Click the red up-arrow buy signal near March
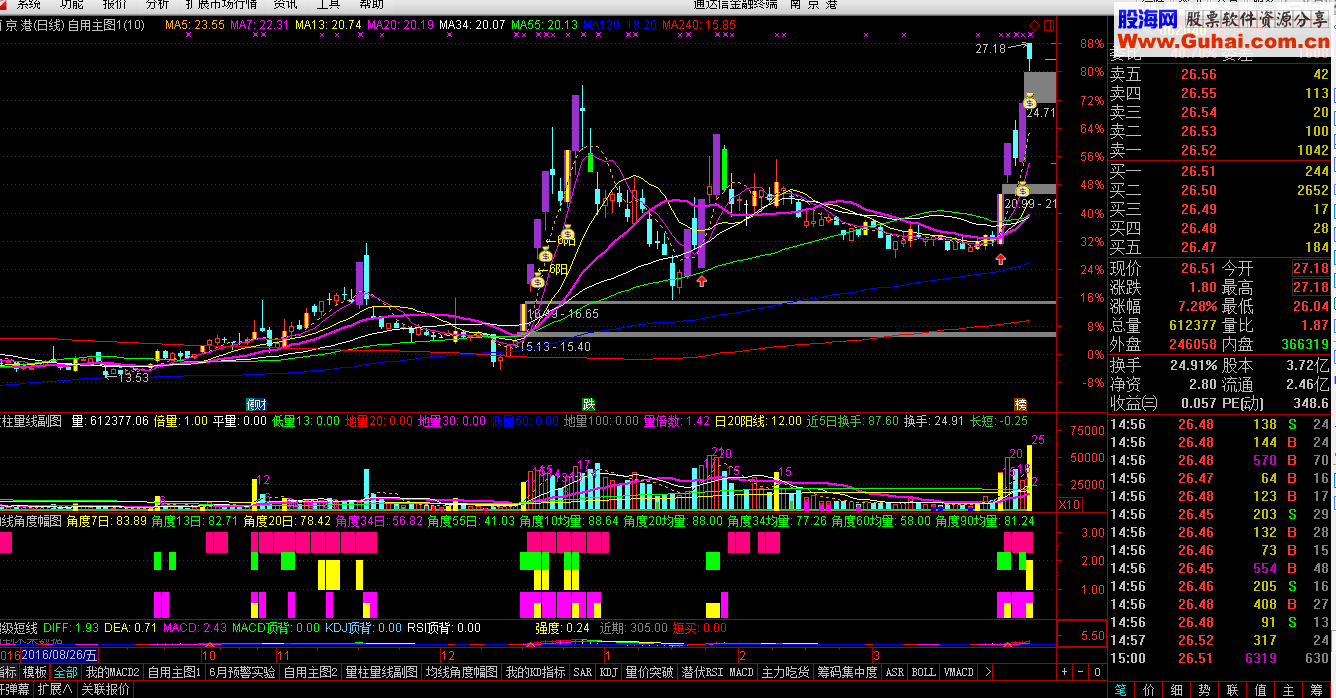This screenshot has height=698, width=1336. coord(1000,259)
